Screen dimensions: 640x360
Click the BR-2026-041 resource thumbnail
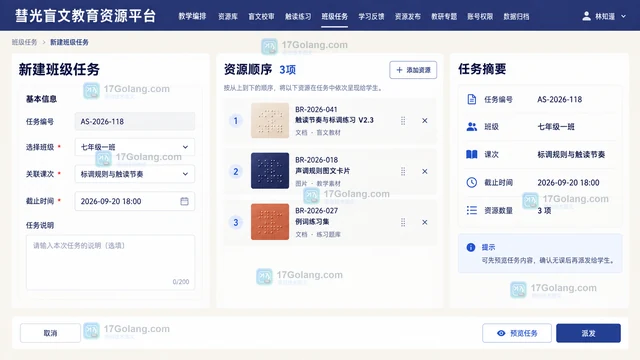270,120
